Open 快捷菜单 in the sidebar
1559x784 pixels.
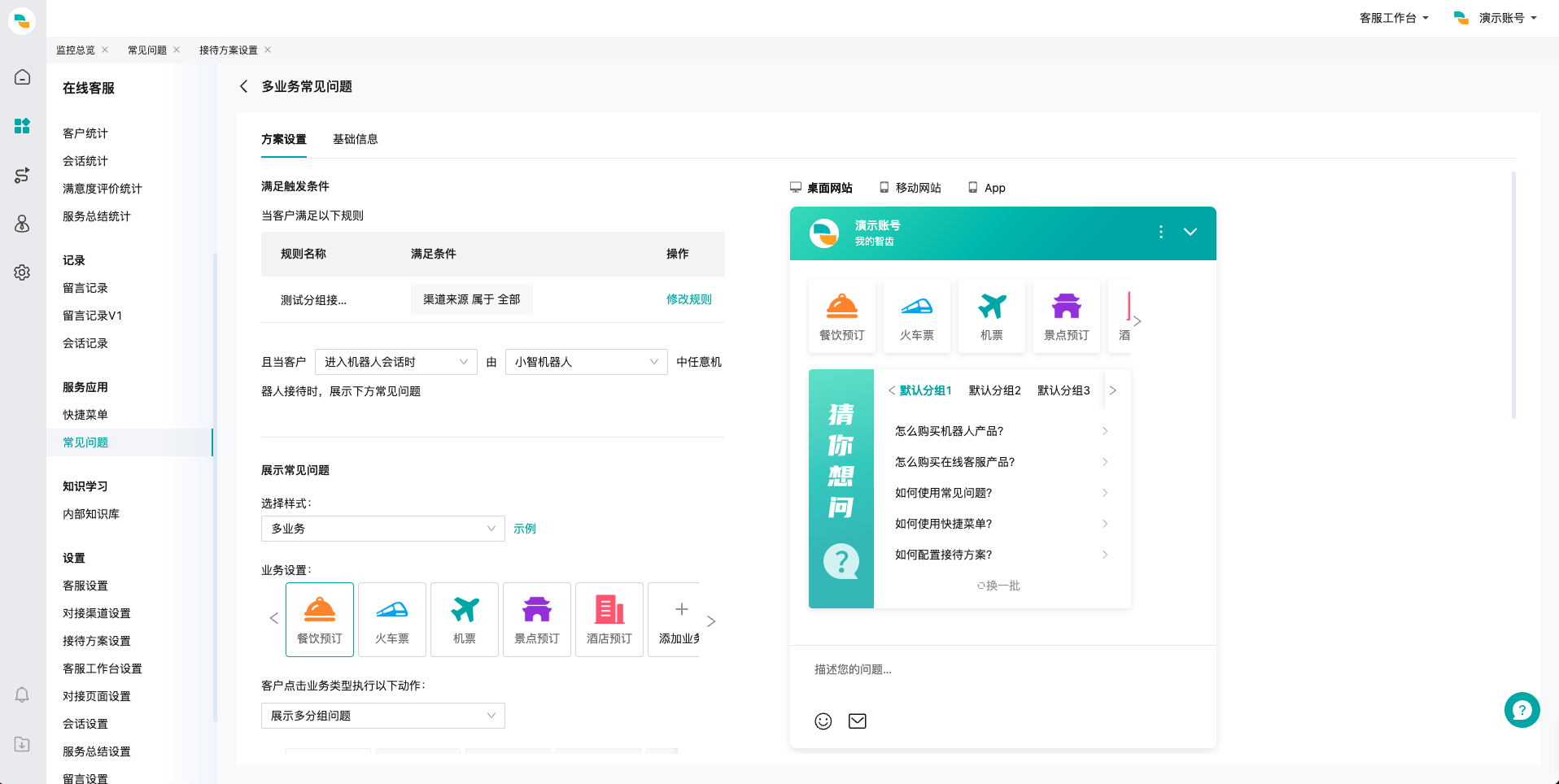[x=85, y=415]
